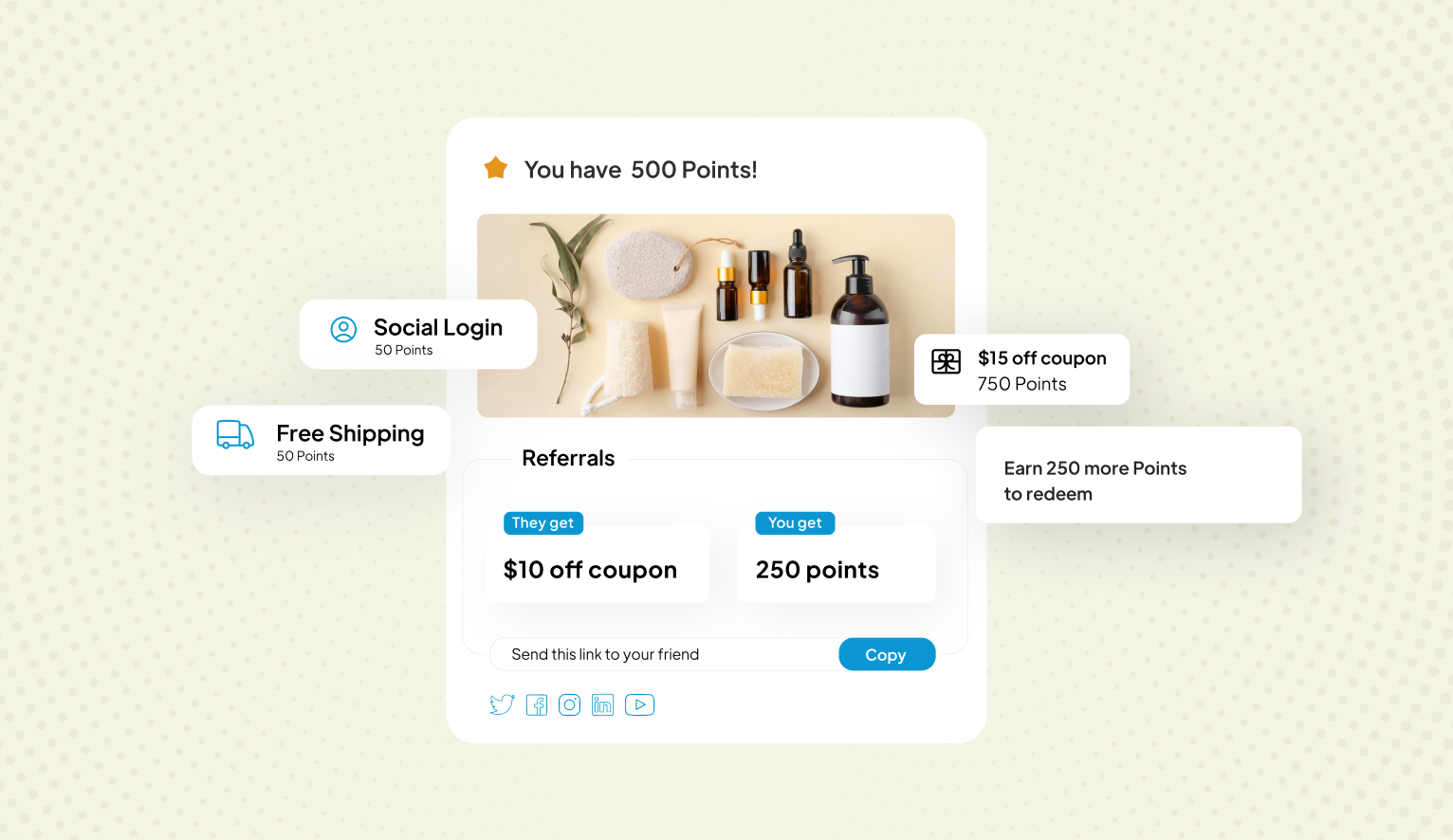
Task: Click the Instagram icon
Action: 569,705
